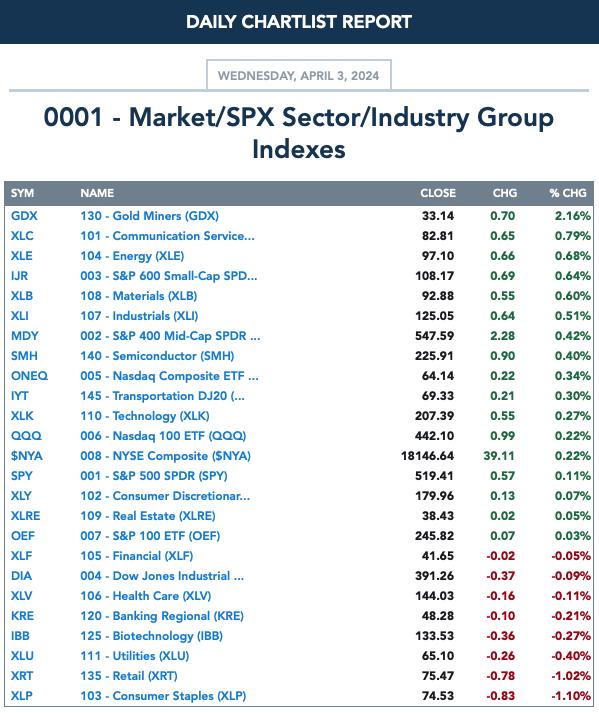The image size is (599, 713).
Task: Open 130 - Gold Miners (GDX) chart
Action: (x=149, y=216)
